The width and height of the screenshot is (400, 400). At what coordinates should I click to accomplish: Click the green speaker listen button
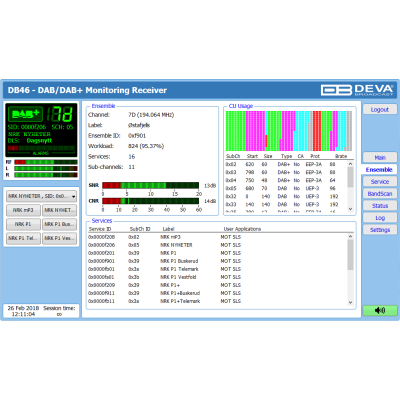[380, 310]
